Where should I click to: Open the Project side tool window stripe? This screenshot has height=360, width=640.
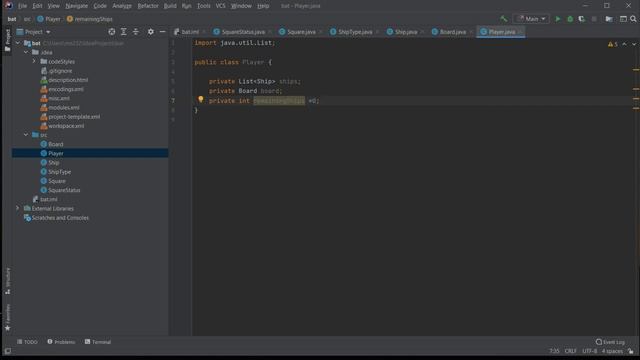coord(7,40)
